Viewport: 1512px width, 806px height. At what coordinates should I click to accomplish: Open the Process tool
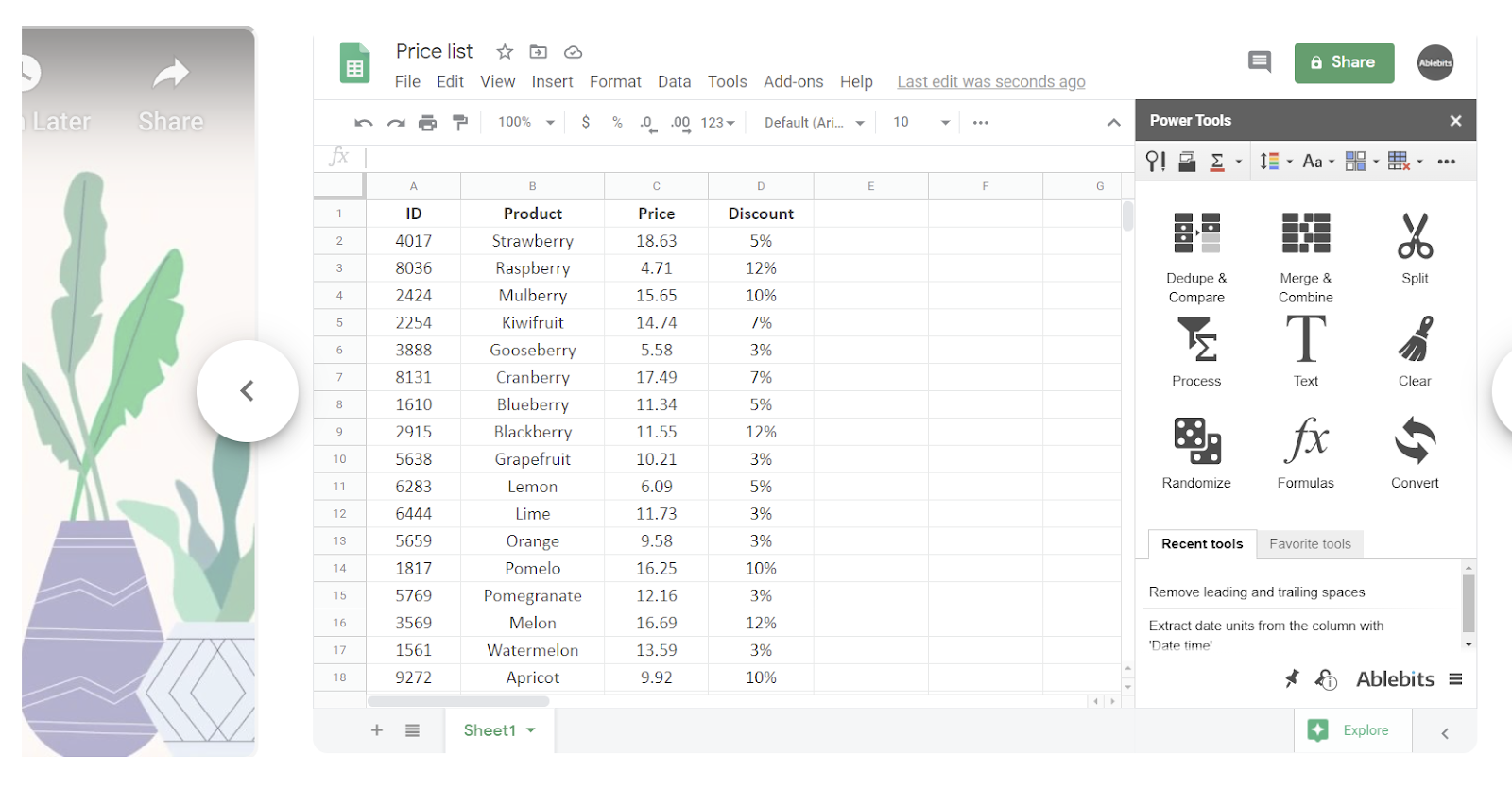[1196, 352]
